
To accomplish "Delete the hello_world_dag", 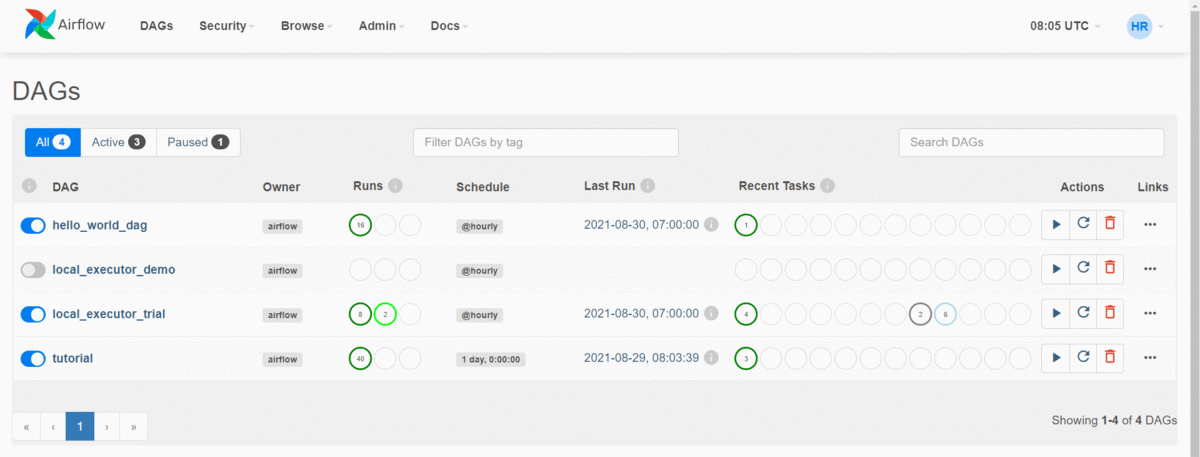I will point(1110,225).
